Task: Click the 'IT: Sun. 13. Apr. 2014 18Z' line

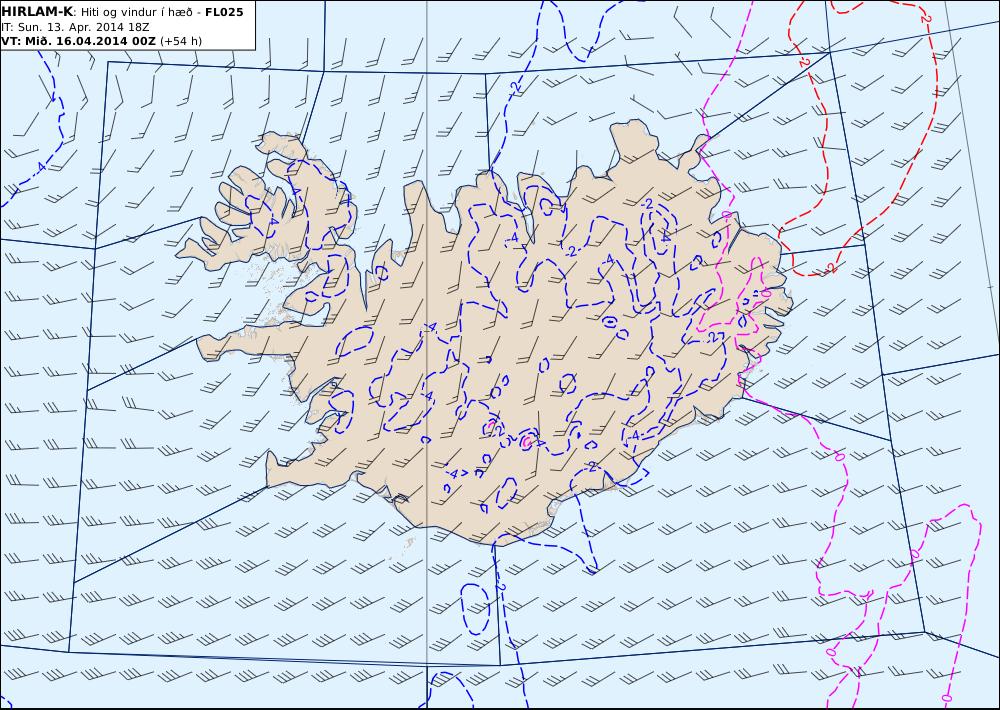Action: click(75, 27)
